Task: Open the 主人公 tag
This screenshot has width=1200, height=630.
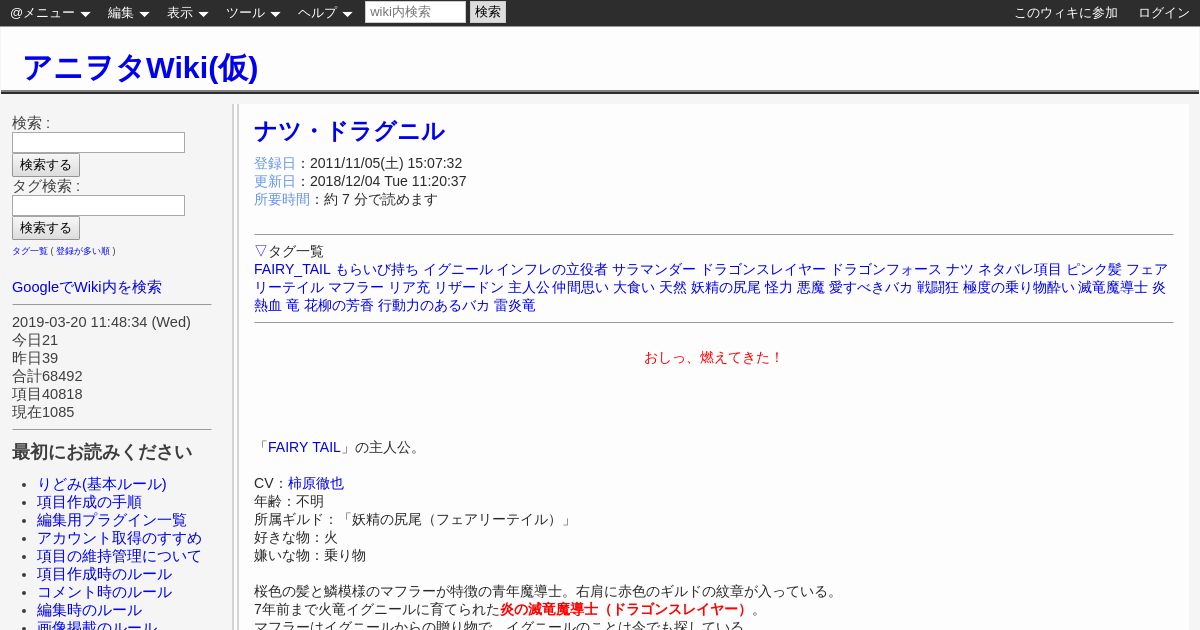Action: (529, 287)
